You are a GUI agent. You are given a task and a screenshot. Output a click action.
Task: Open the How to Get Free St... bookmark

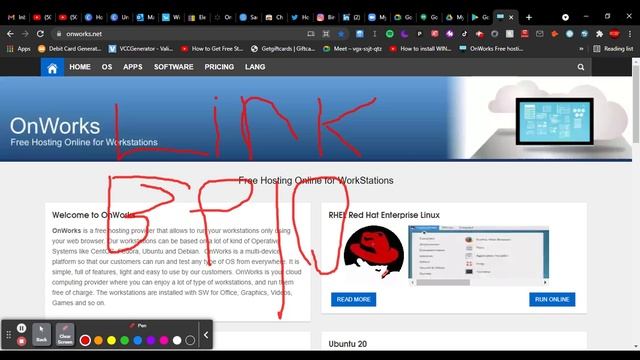(212, 49)
